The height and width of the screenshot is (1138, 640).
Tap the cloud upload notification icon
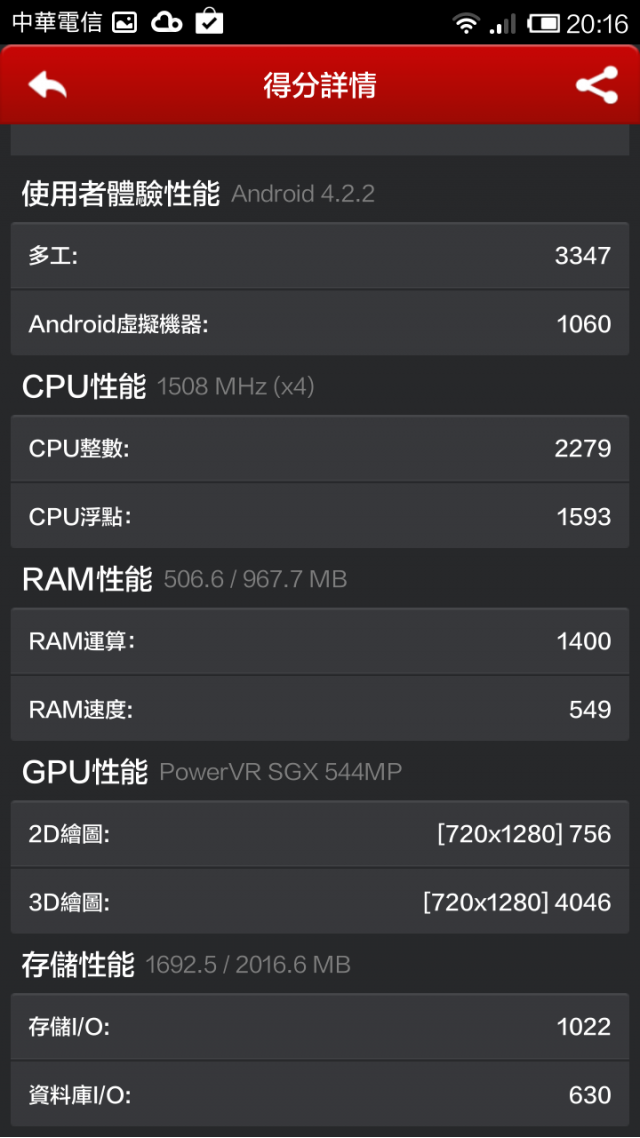(x=166, y=22)
